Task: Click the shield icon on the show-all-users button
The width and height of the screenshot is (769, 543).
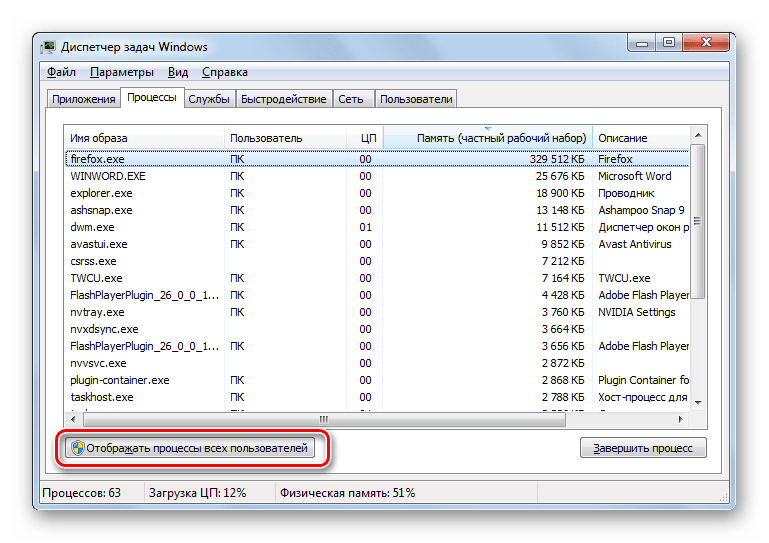Action: [77, 448]
